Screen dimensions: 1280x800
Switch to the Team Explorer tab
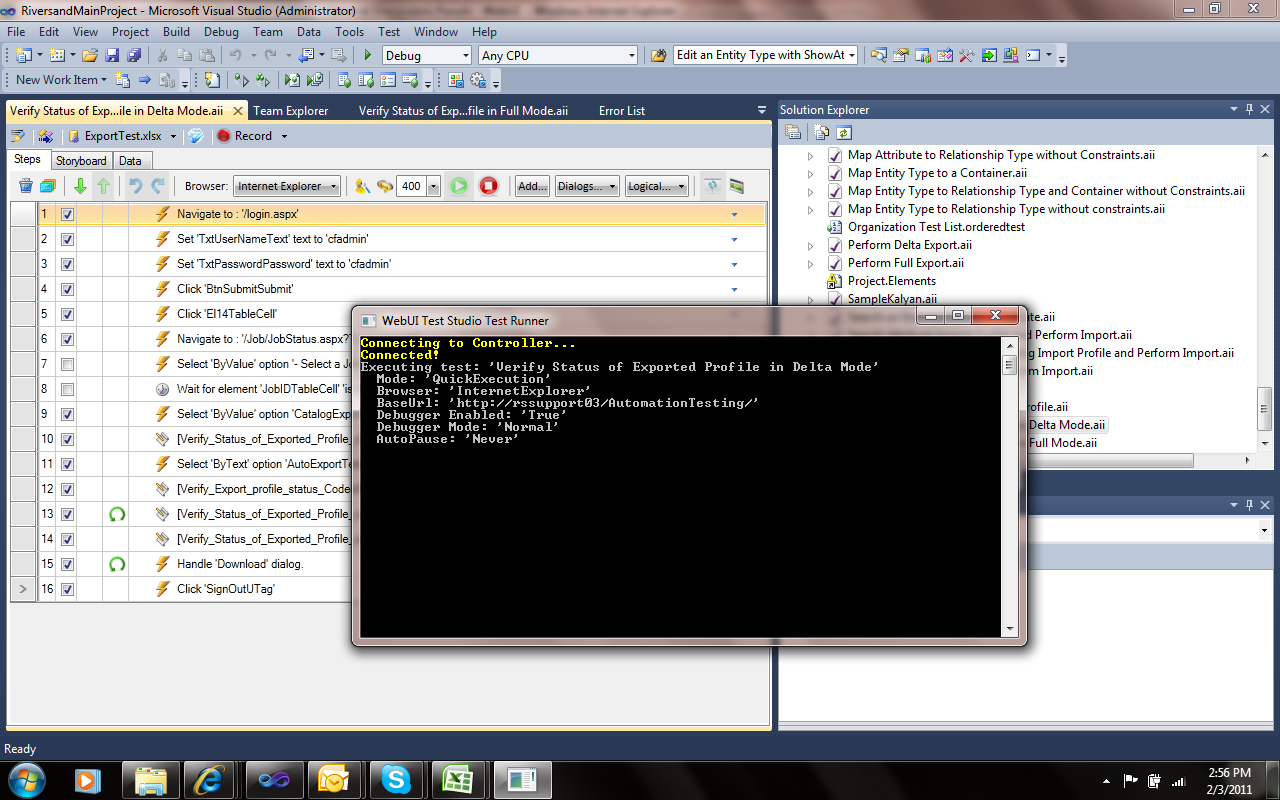pos(291,111)
